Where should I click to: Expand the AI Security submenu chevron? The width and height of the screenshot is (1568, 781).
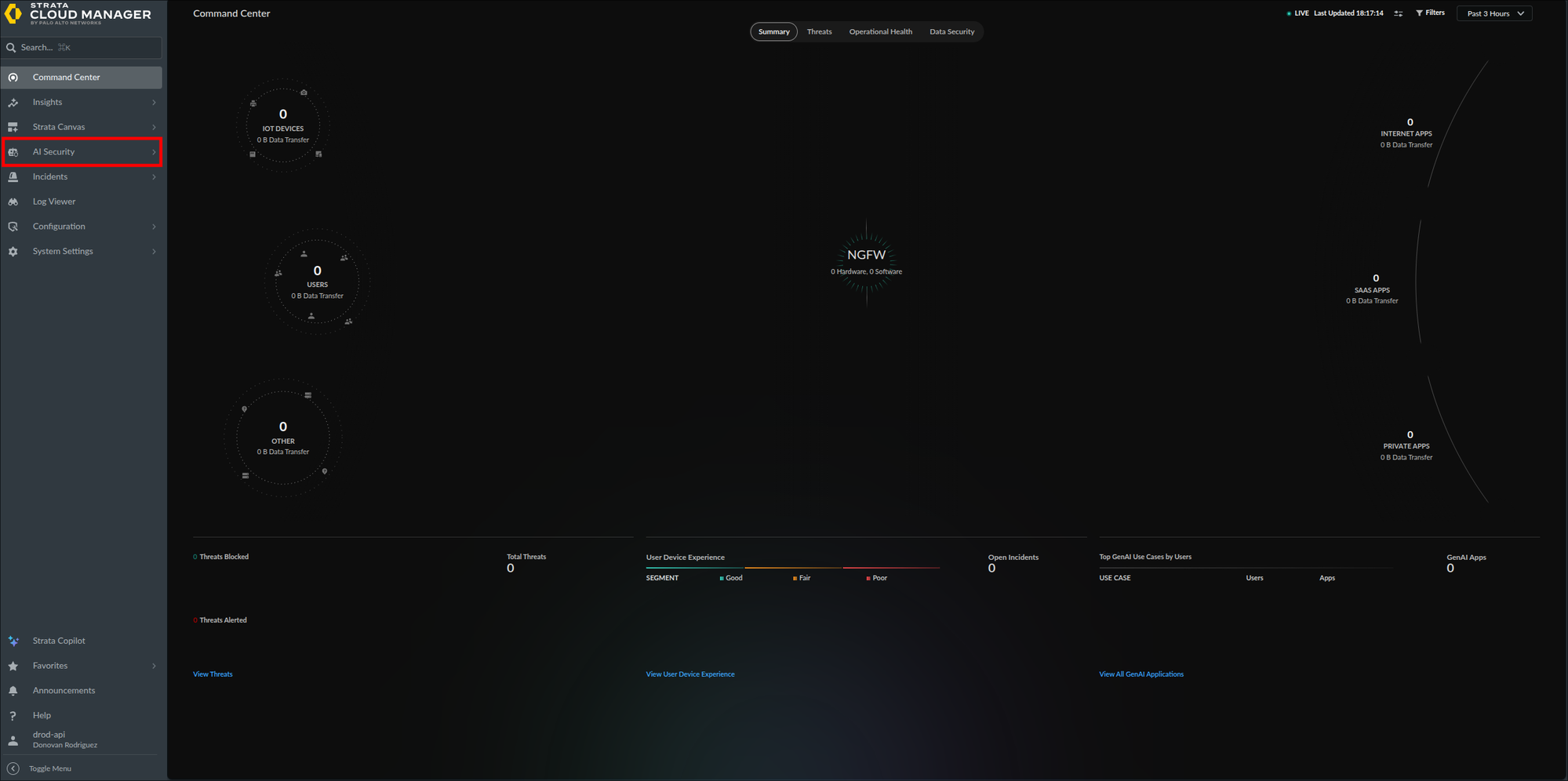(154, 152)
